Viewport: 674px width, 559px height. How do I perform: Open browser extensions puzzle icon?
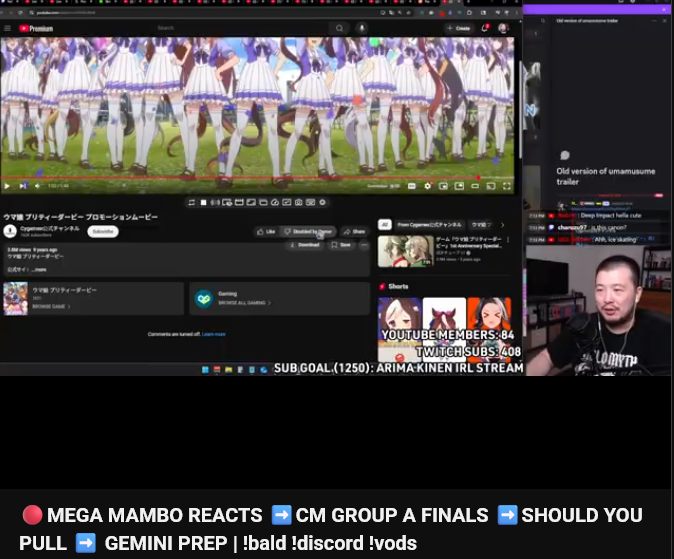click(469, 13)
